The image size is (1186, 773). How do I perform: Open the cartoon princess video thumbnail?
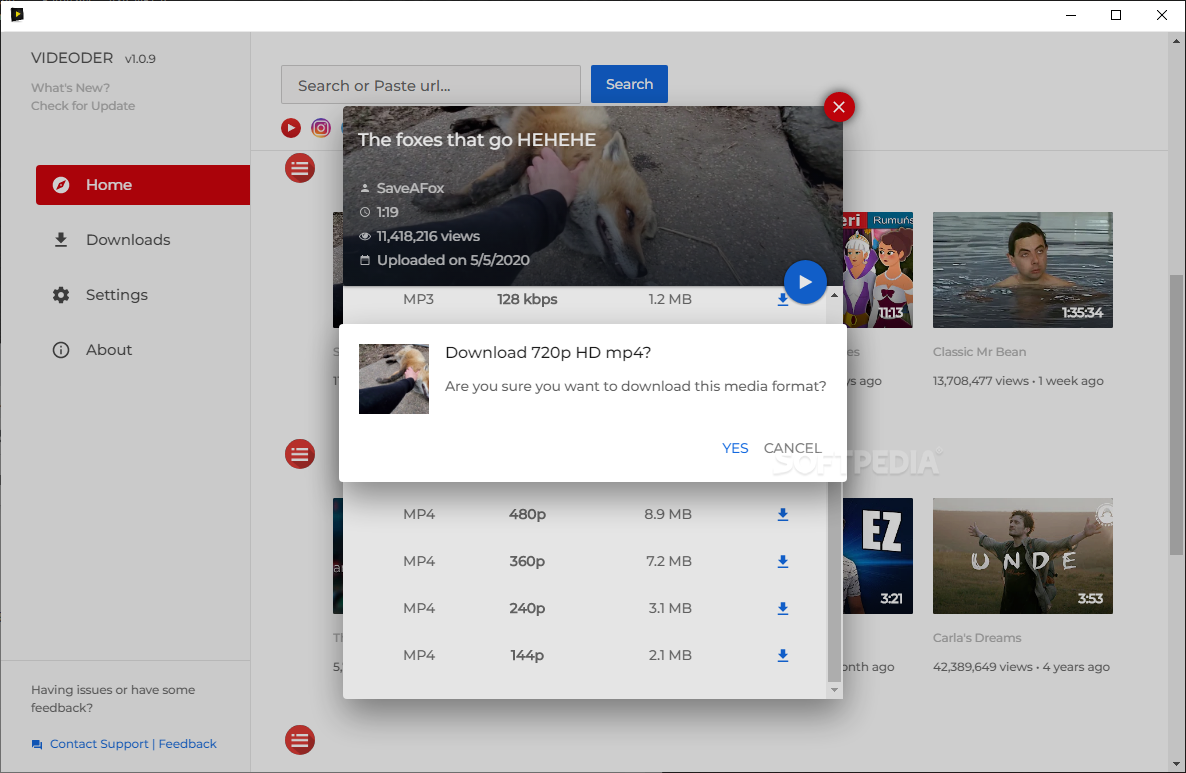(x=878, y=270)
